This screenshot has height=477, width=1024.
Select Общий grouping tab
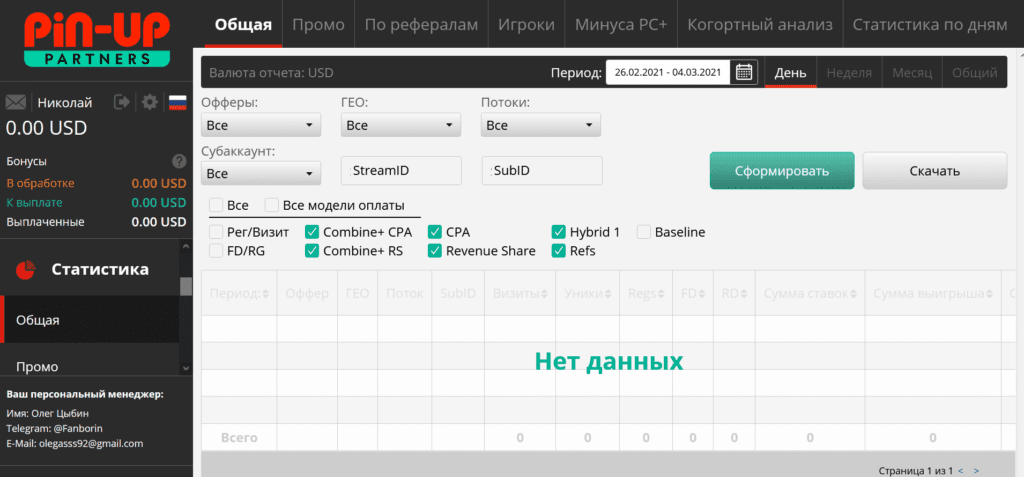974,73
